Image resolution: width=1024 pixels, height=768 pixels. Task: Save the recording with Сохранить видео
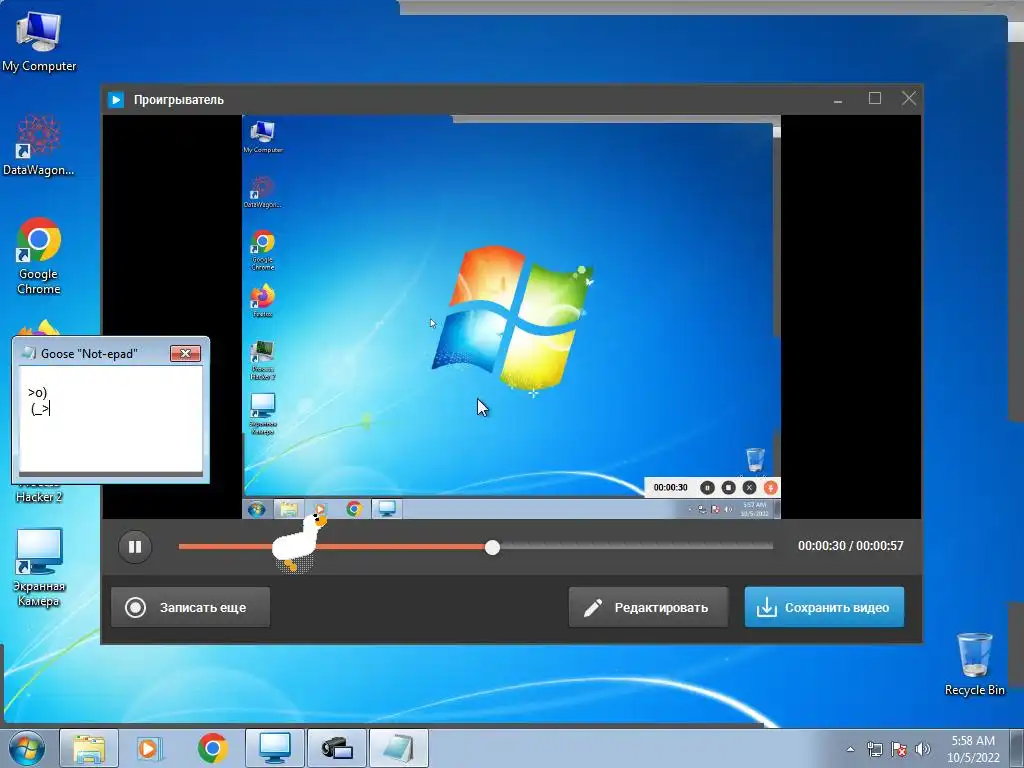[824, 607]
